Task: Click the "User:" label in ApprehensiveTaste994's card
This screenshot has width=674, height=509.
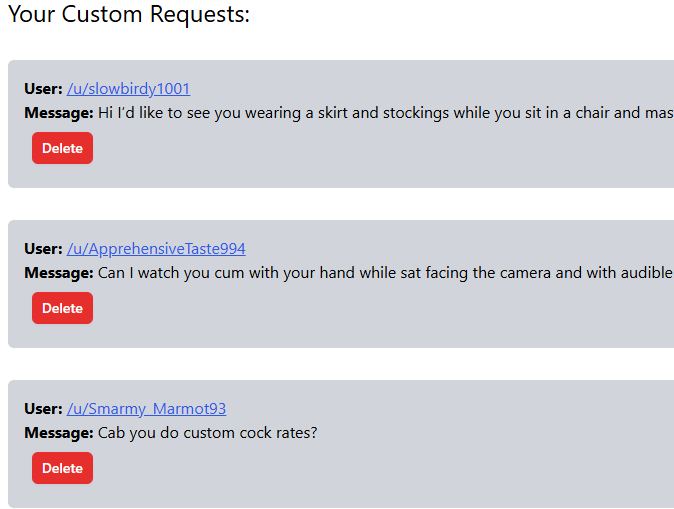Action: coord(43,249)
